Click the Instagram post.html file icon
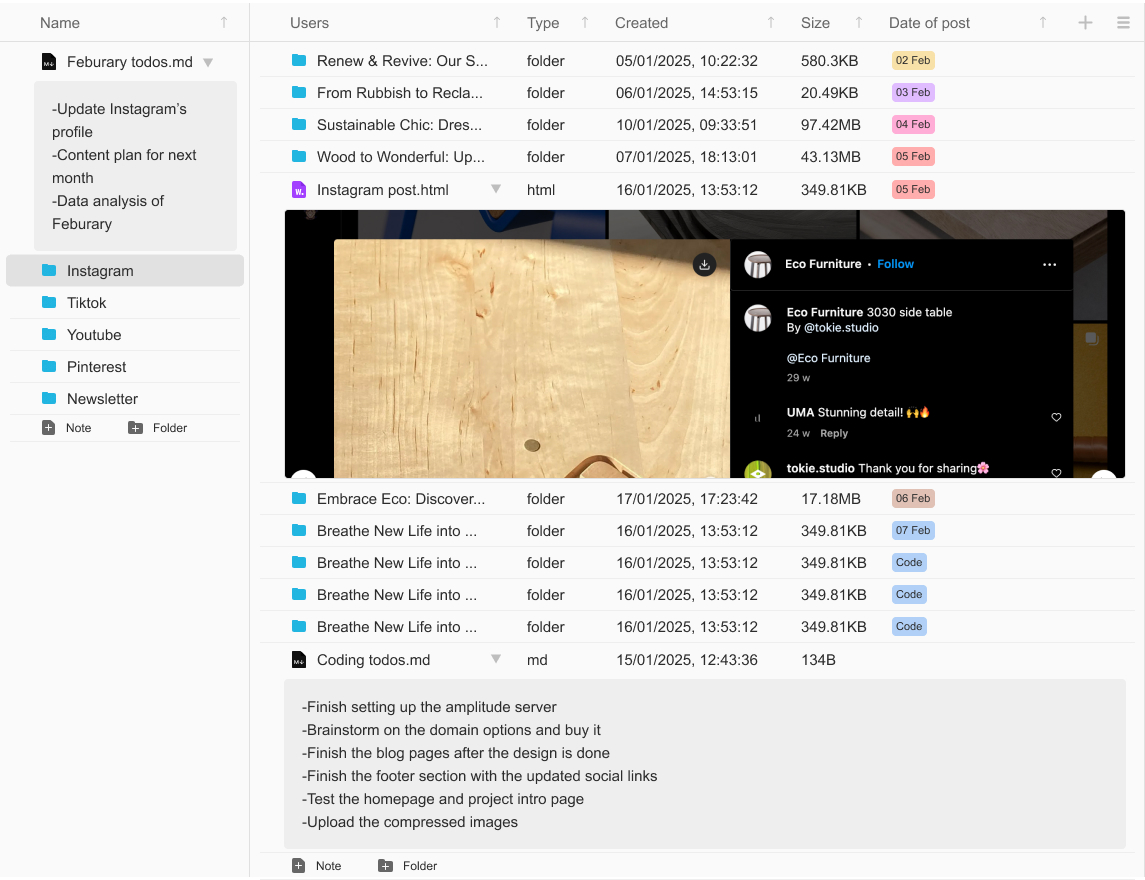The height and width of the screenshot is (880, 1145). 299,190
